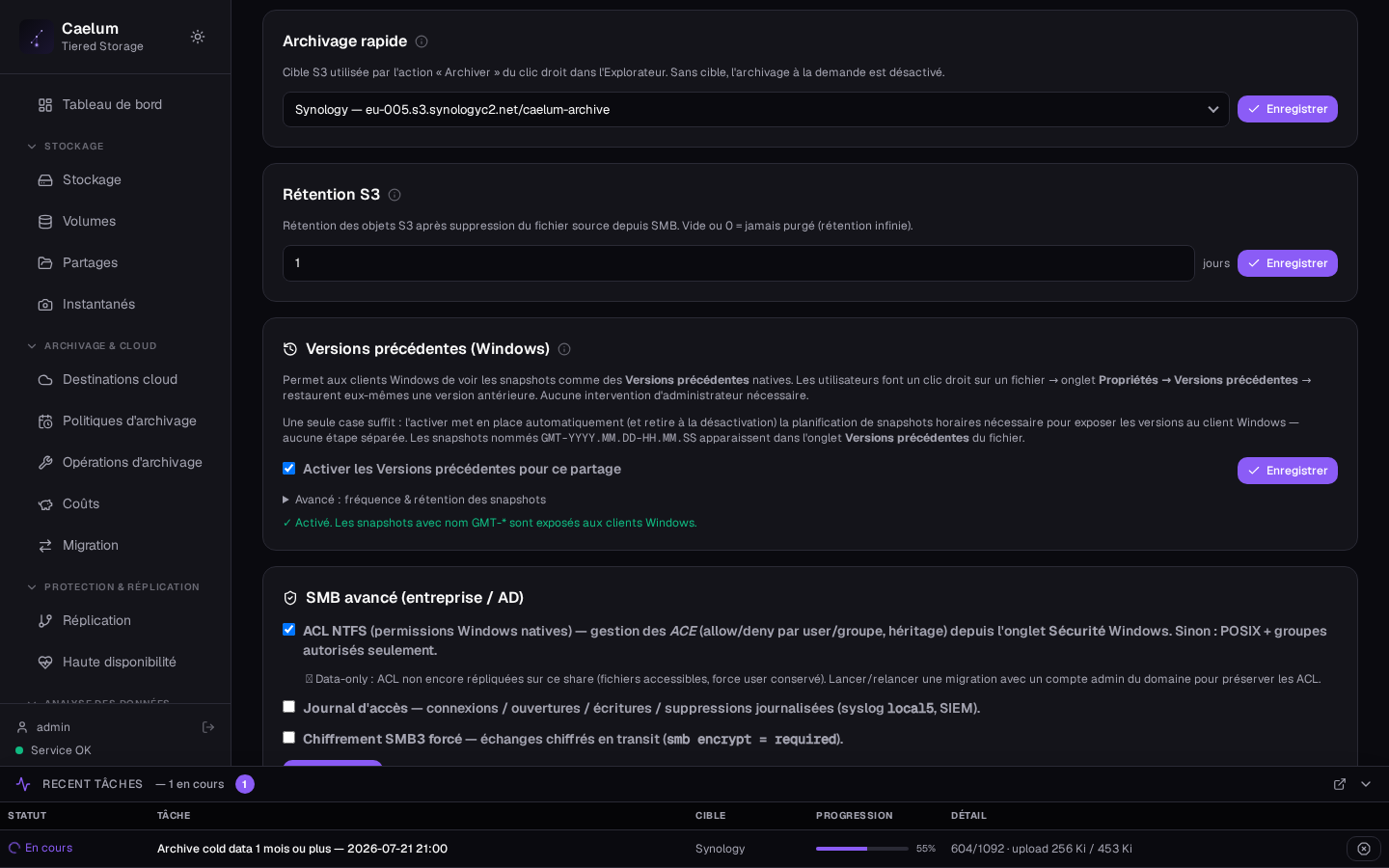Image resolution: width=1389 pixels, height=868 pixels.
Task: Click the Rétention S3 days input field
Action: [x=739, y=263]
